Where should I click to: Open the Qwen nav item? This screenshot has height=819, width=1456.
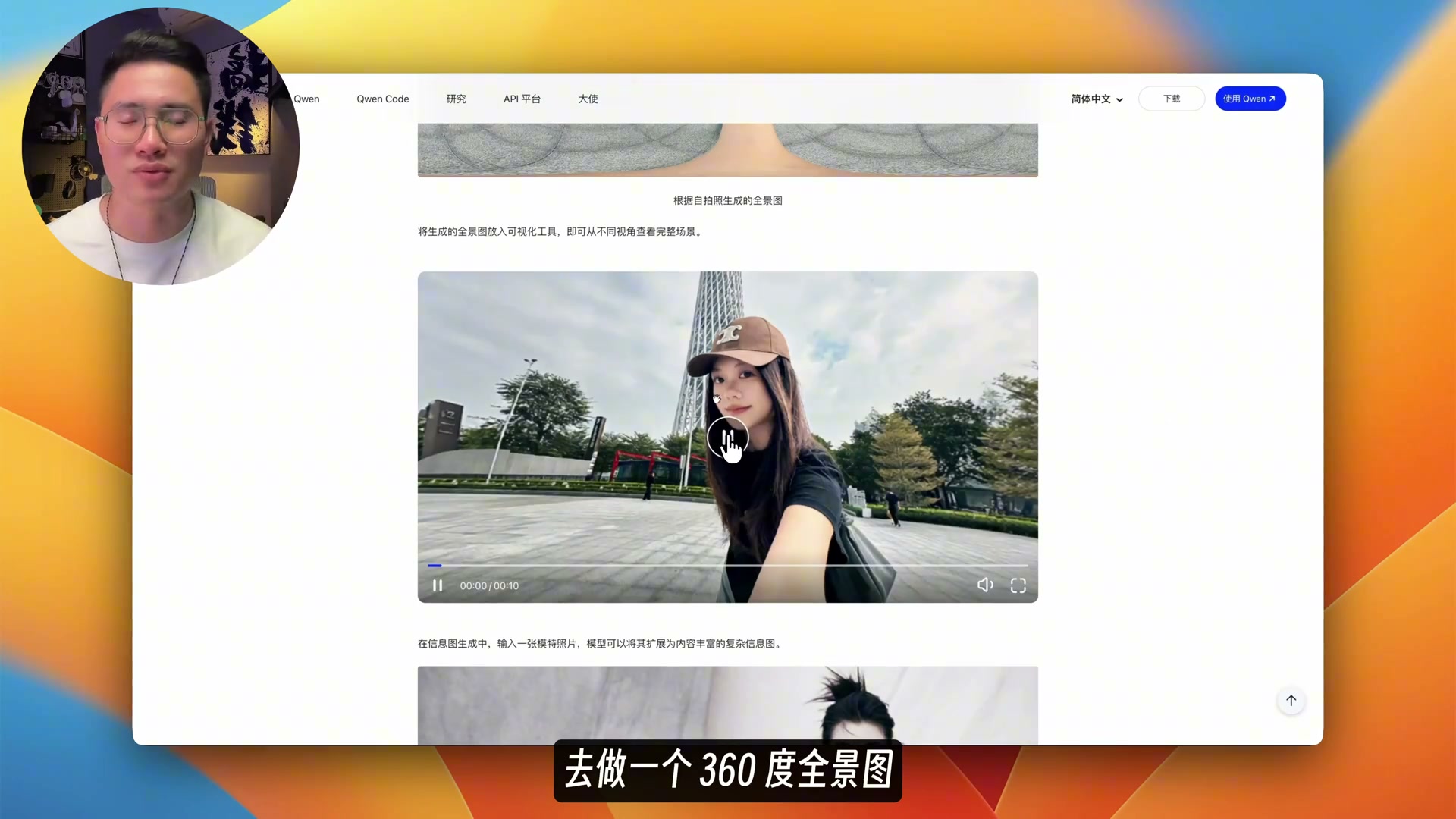pos(307,99)
